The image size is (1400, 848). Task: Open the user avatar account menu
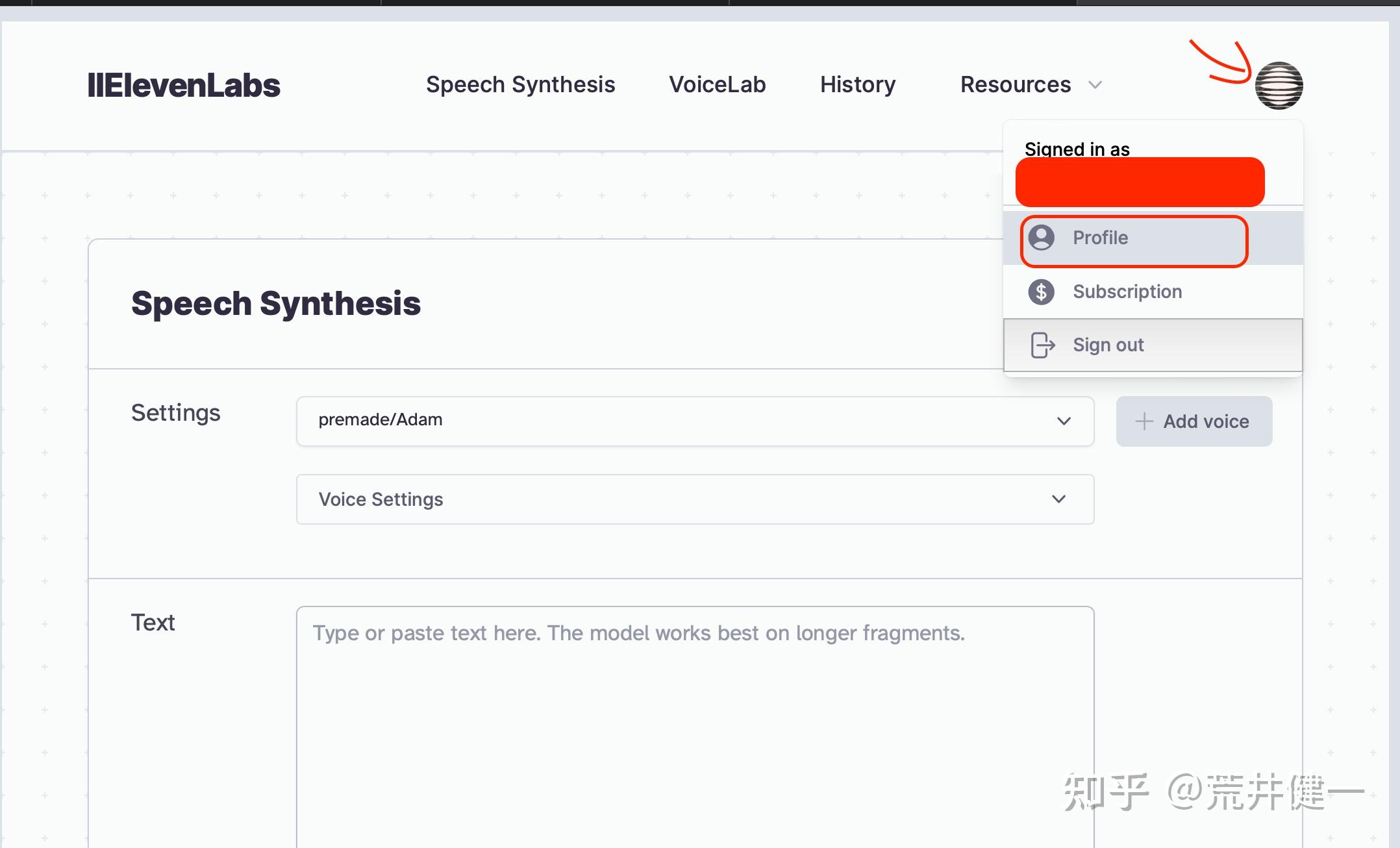1279,86
